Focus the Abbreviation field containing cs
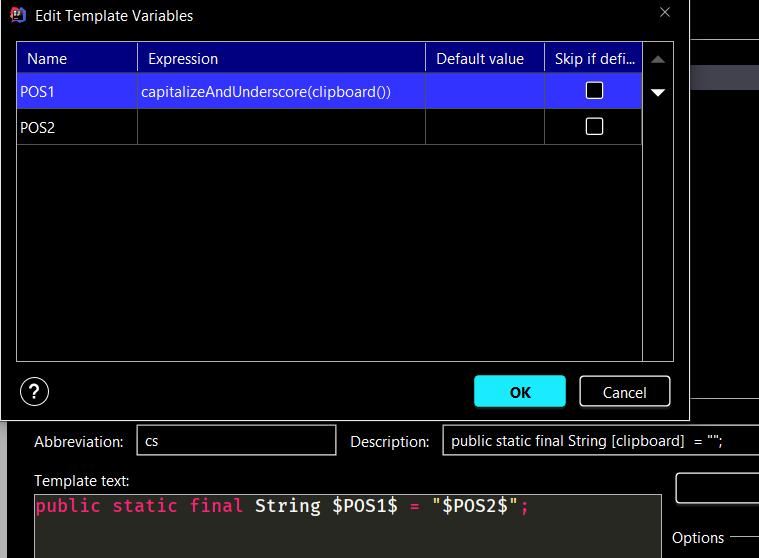This screenshot has width=759, height=558. [x=235, y=440]
